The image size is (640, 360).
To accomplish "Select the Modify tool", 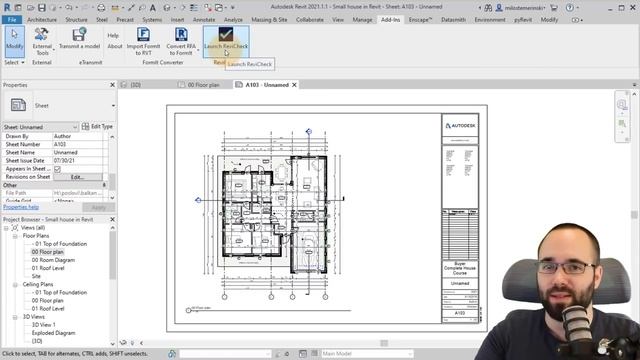I will point(15,41).
